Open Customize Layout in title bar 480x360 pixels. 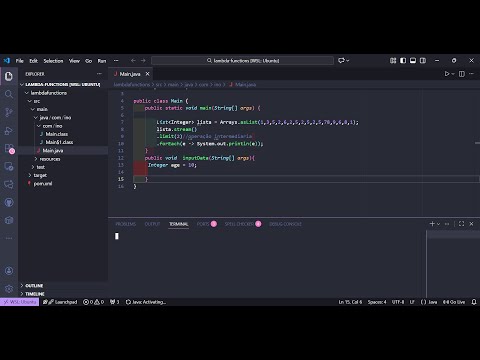pyautogui.click(x=393, y=61)
